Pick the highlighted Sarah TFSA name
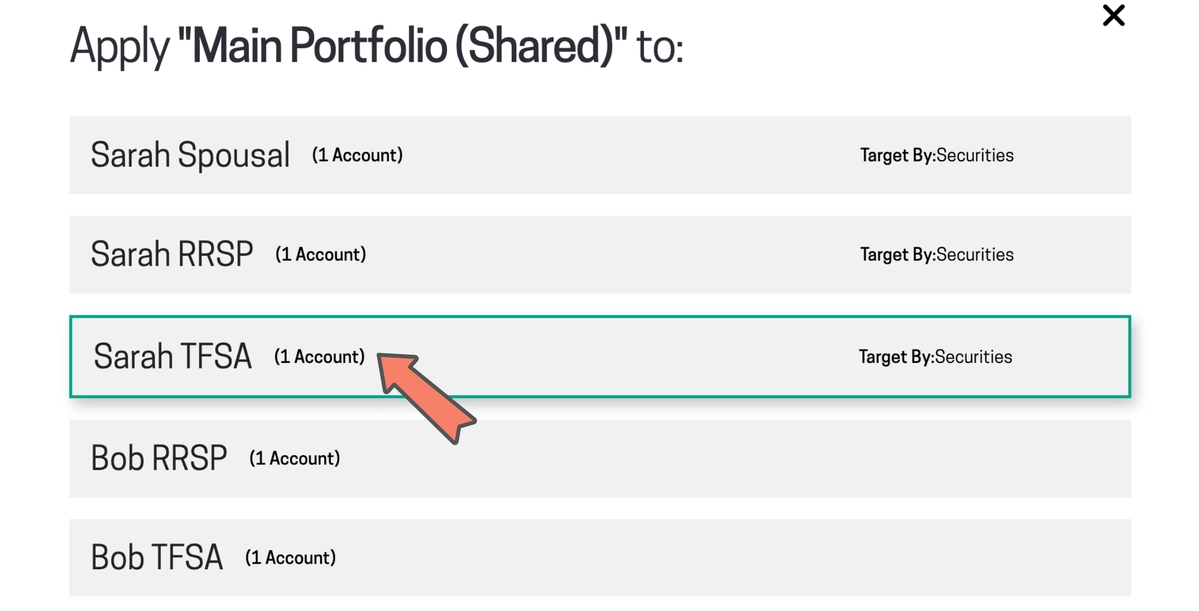Screen dimensions: 1199x611 click(173, 356)
